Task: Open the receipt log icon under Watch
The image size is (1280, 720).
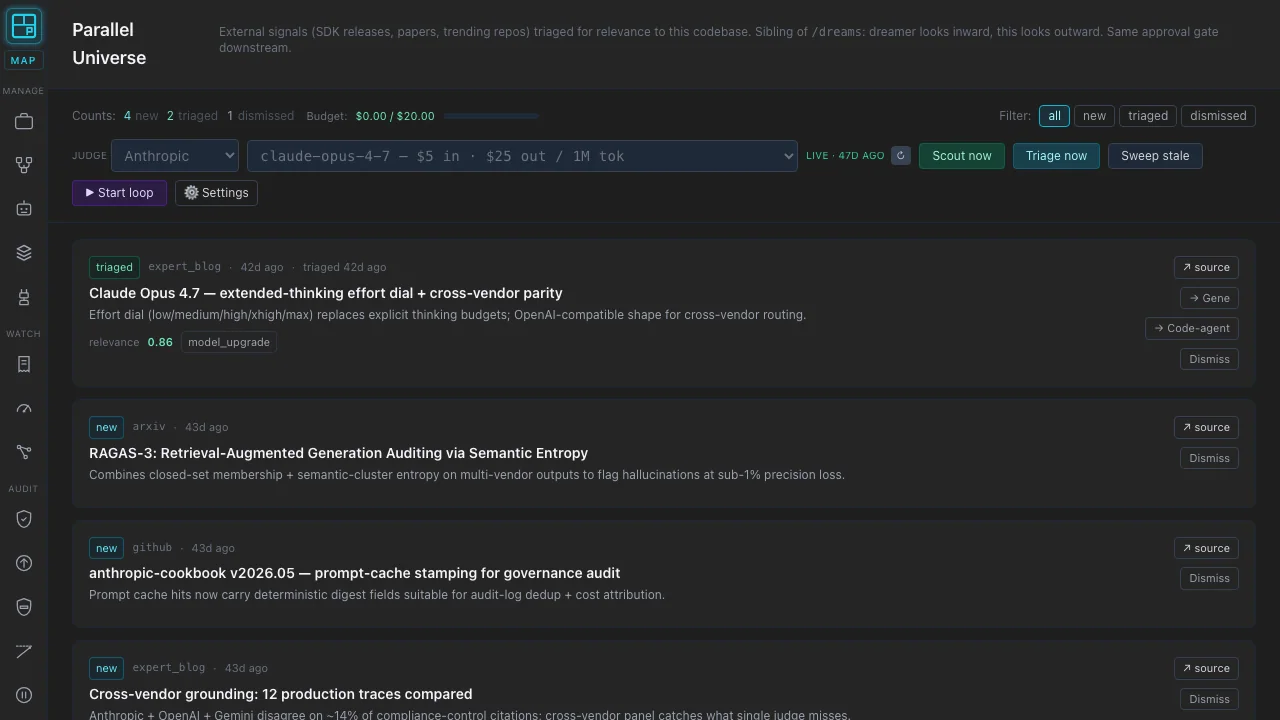Action: tap(24, 365)
